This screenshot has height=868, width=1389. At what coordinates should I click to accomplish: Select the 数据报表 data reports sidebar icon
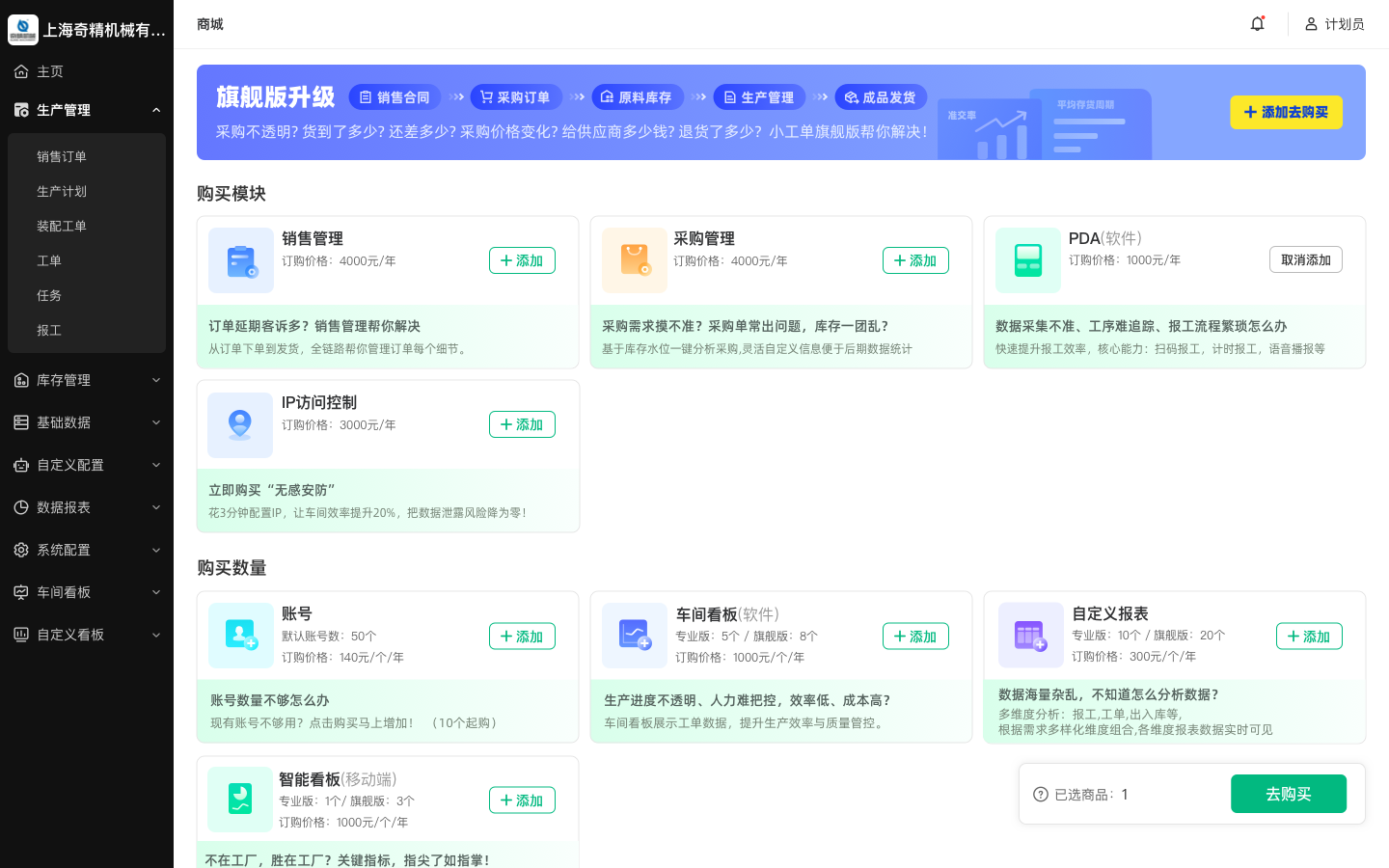click(20, 507)
